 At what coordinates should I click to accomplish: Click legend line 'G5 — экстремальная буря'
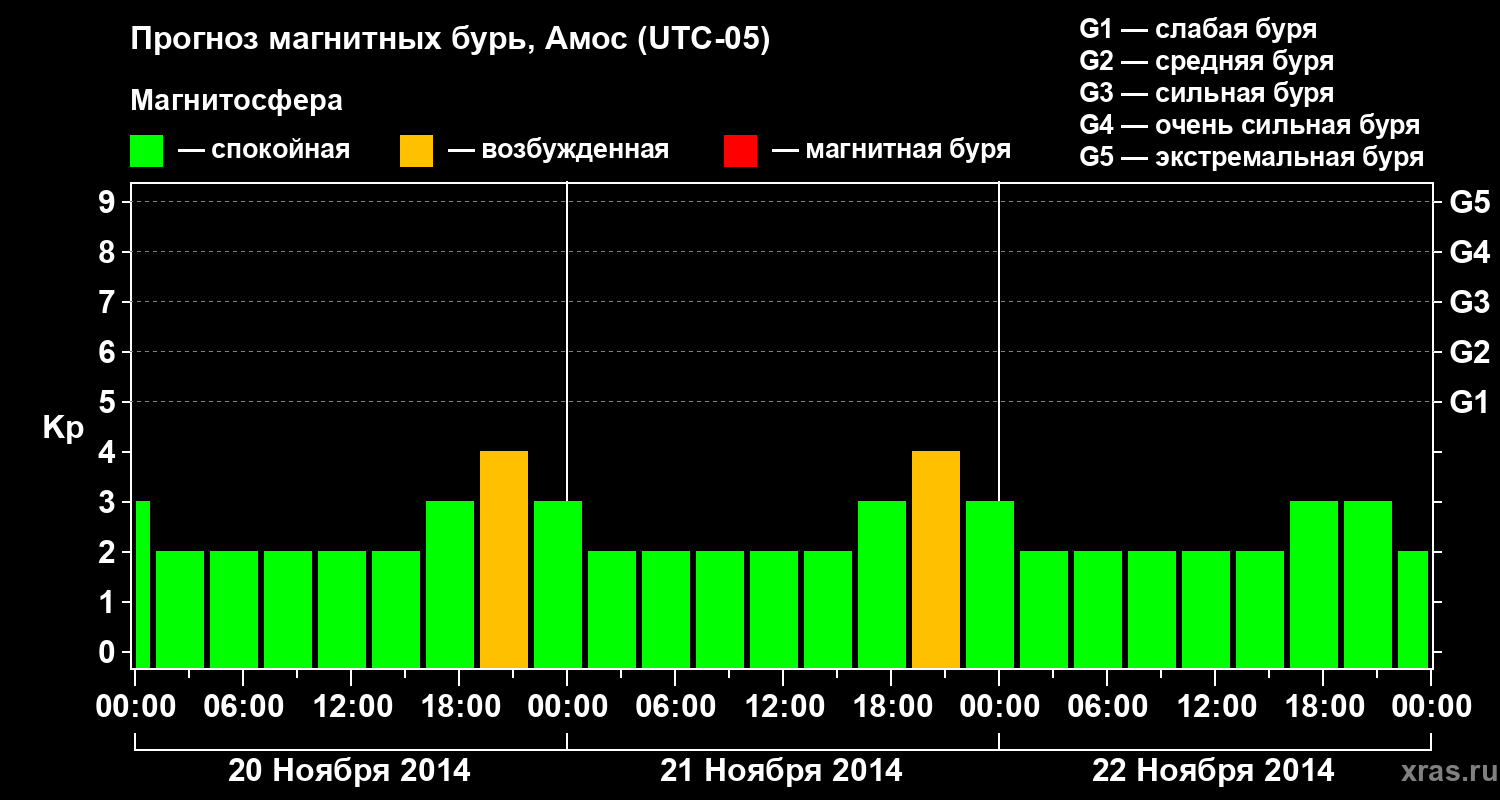tap(1252, 157)
